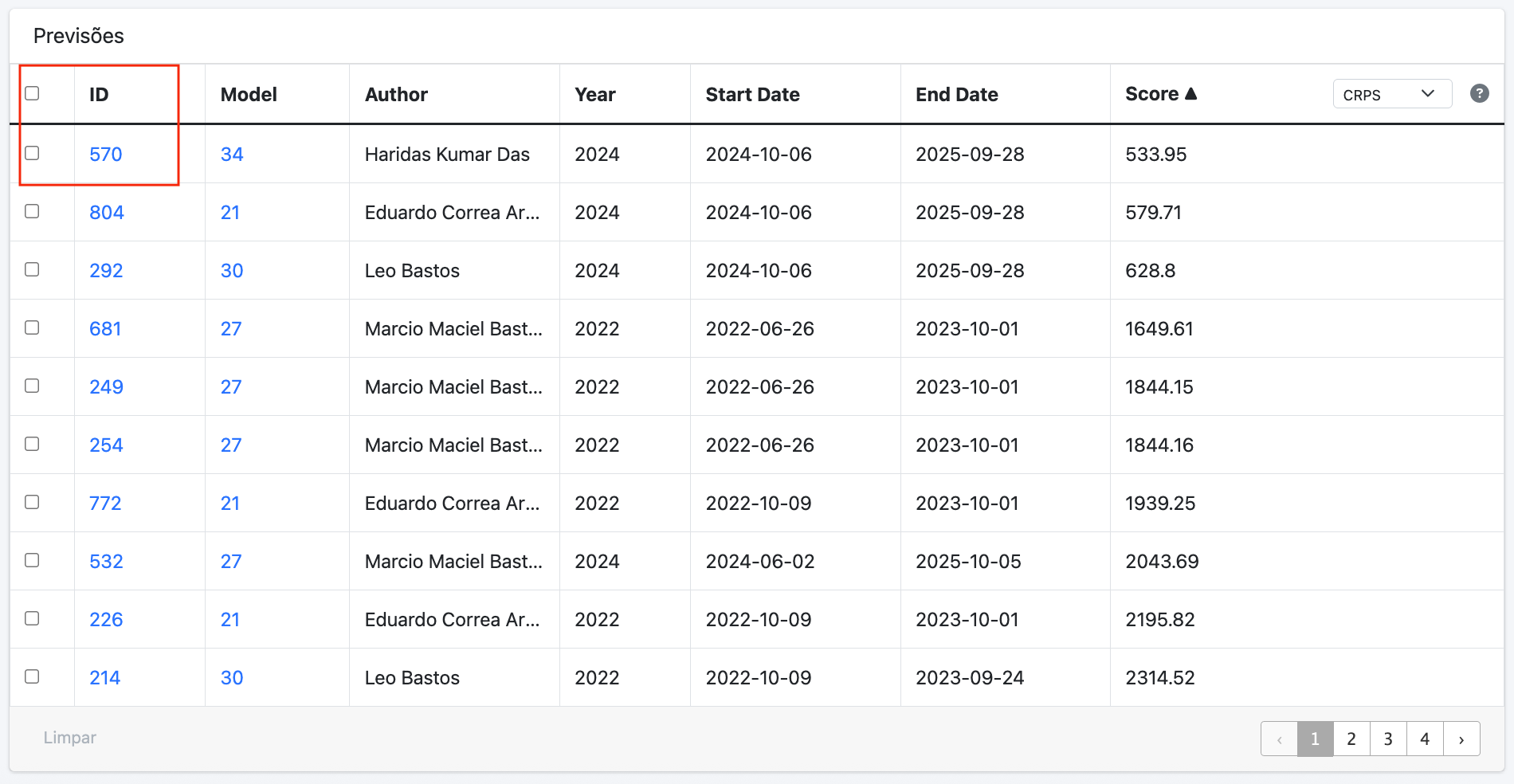
Task: Check the box for prediction 226
Action: point(32,618)
